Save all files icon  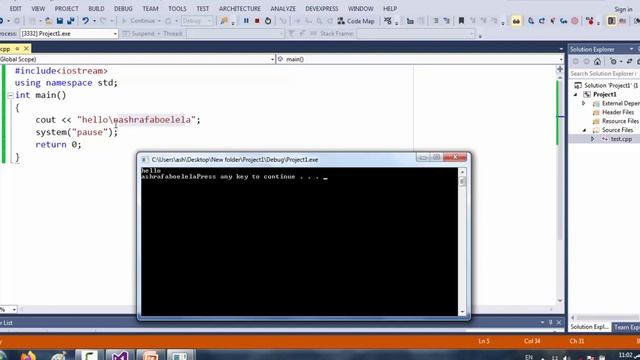[71, 21]
